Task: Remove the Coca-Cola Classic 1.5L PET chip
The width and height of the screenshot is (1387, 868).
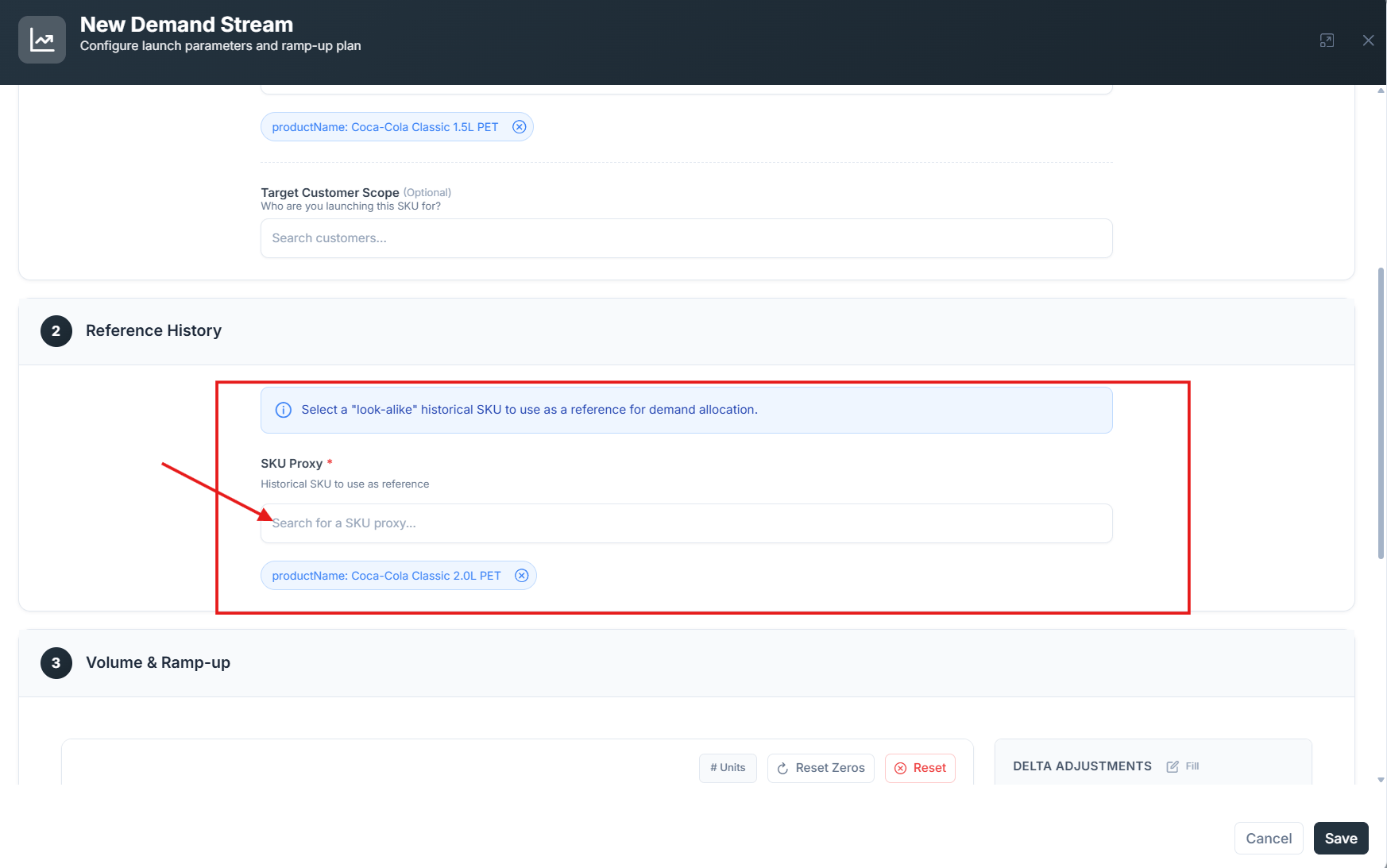Action: 519,127
